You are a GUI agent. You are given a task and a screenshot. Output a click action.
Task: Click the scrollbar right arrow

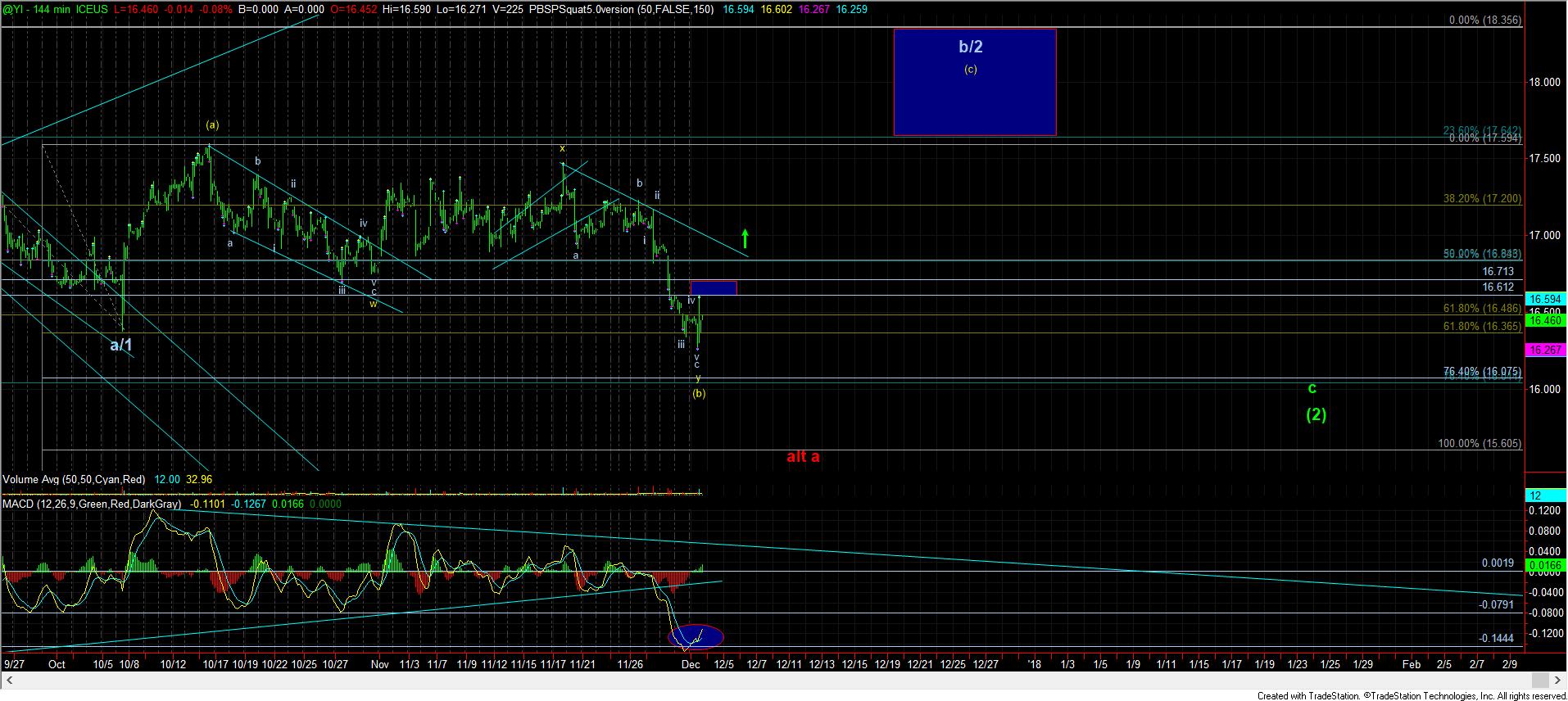point(1557,681)
